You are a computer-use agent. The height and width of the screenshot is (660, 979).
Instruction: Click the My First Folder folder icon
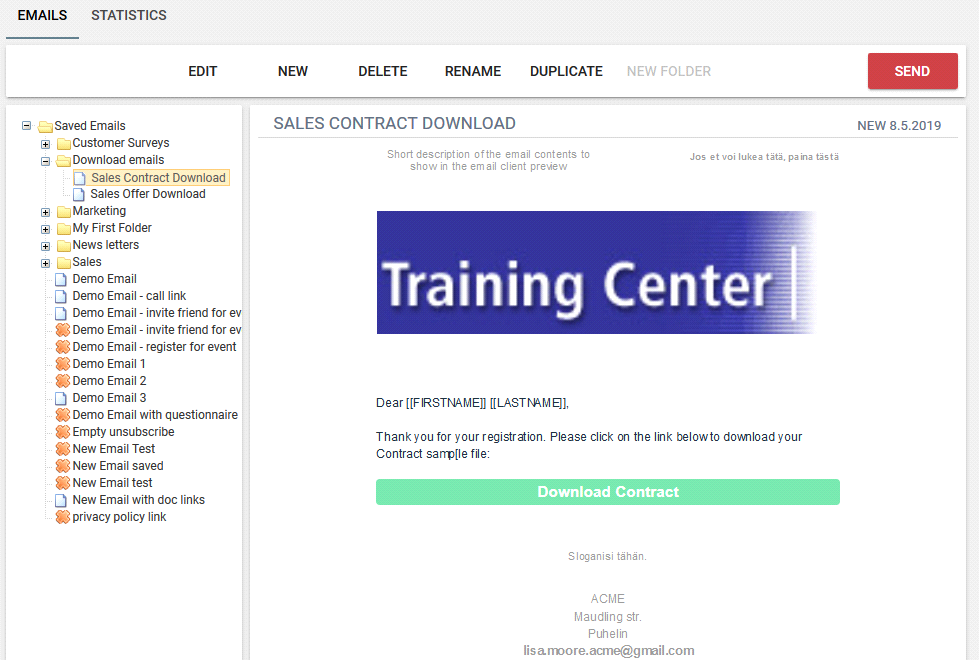(64, 229)
